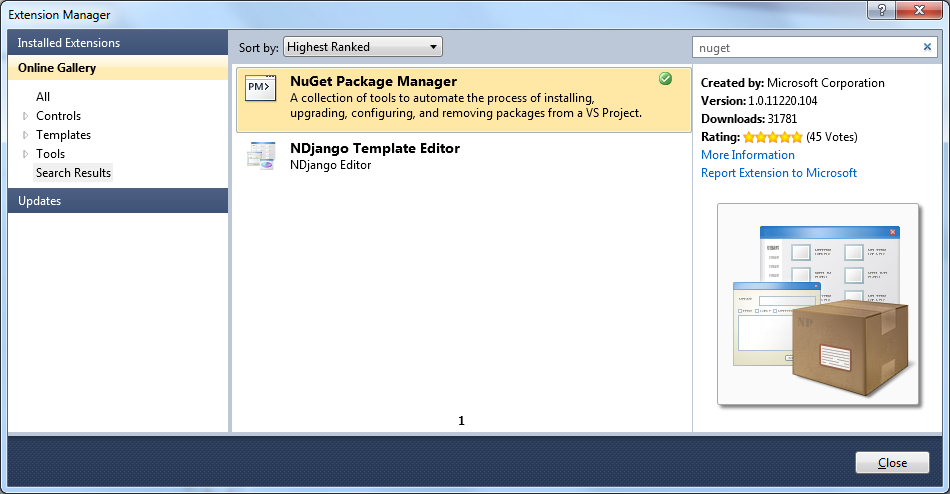
Task: Clear the search box with X icon
Action: [x=927, y=47]
